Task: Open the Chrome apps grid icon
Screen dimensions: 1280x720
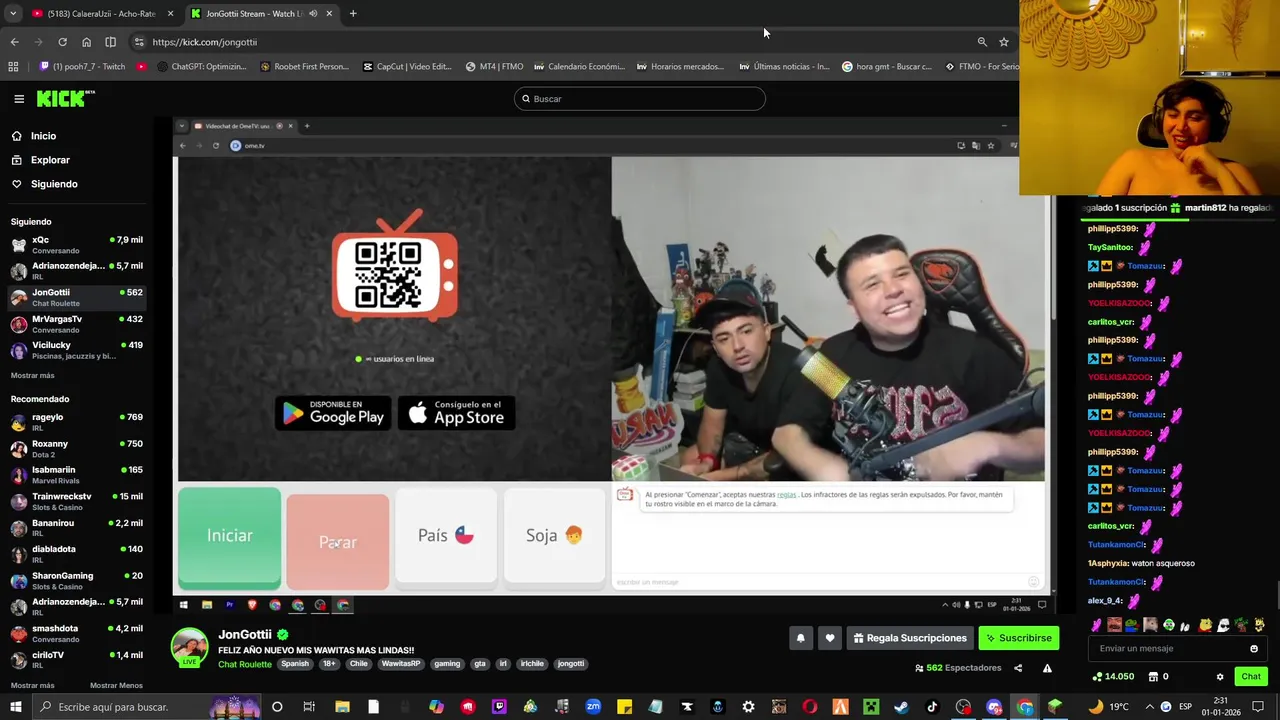Action: pos(13,67)
